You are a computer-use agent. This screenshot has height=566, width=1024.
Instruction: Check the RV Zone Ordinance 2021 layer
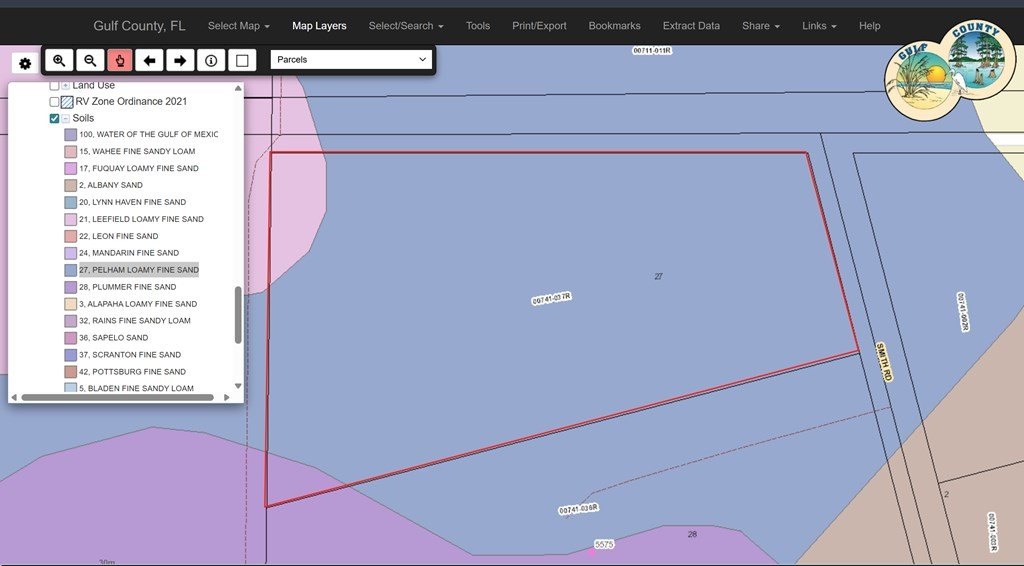[55, 102]
